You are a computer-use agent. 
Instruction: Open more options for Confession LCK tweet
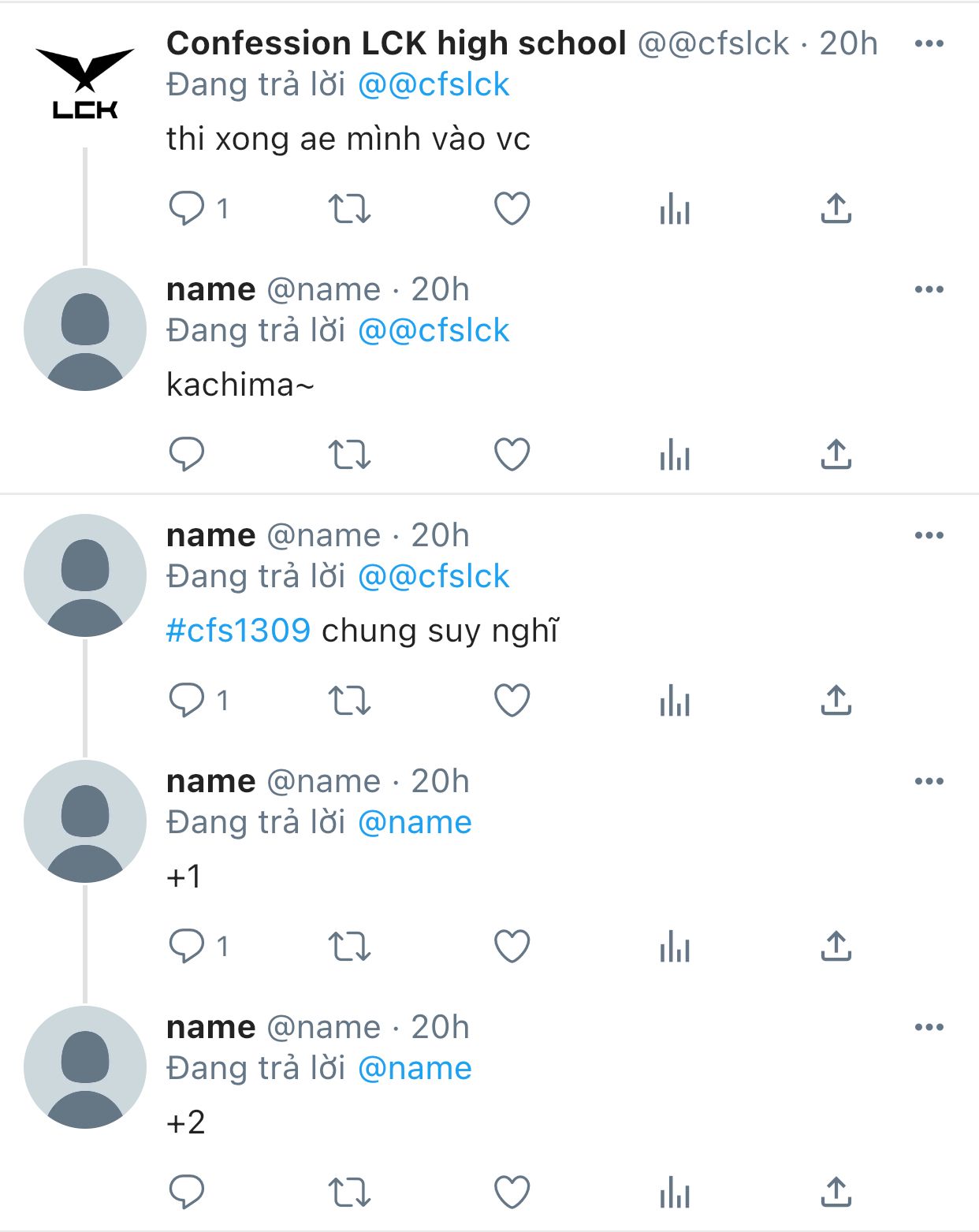coord(929,44)
